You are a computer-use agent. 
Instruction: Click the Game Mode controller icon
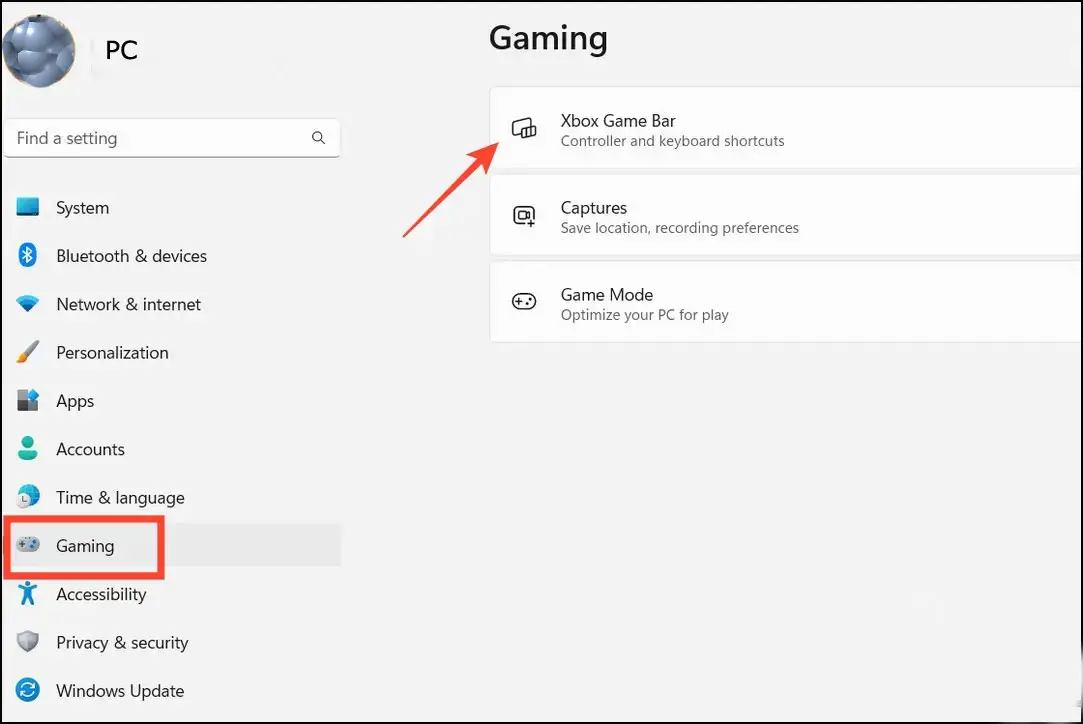click(524, 302)
